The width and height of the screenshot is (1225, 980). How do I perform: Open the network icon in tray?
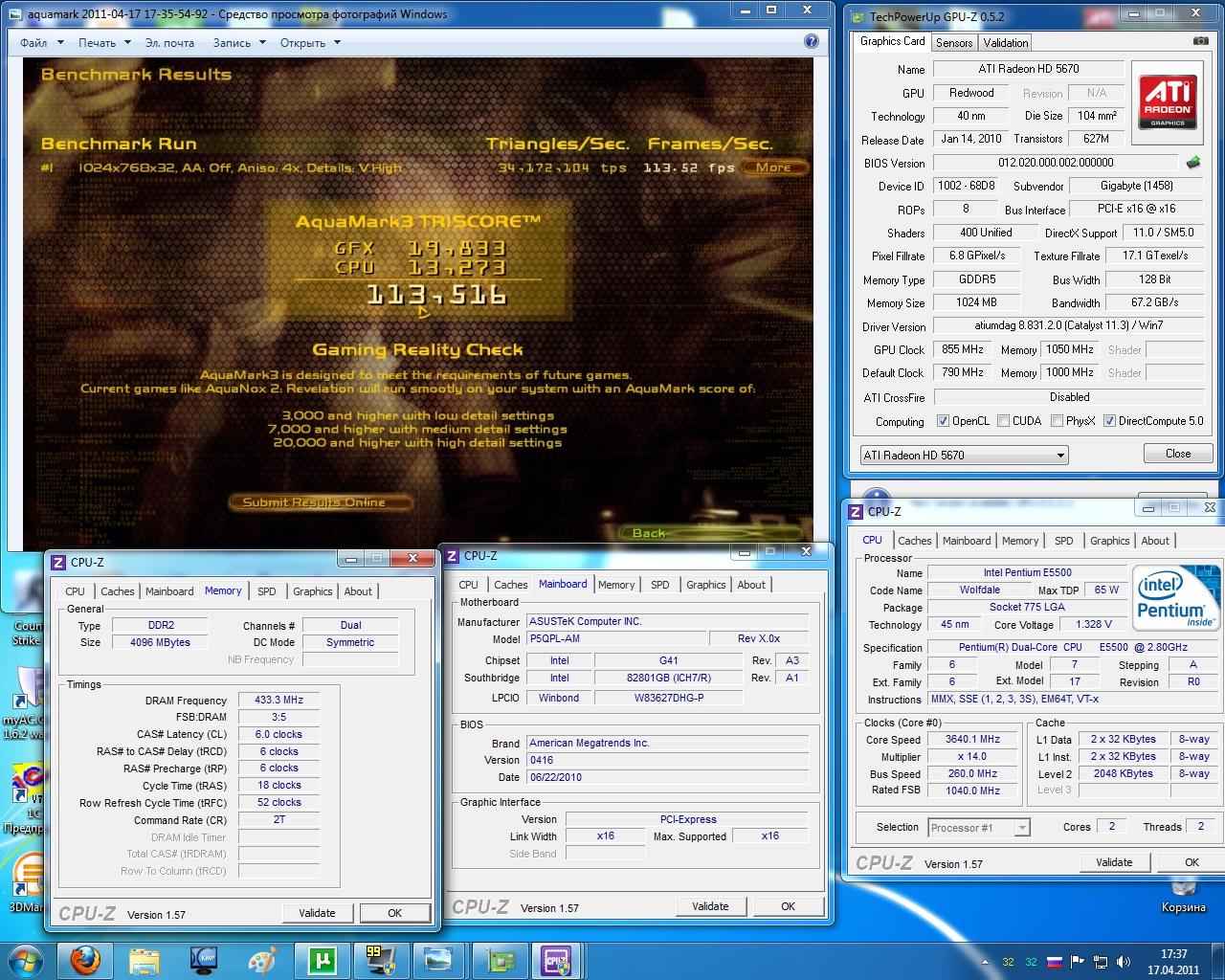click(x=1101, y=962)
